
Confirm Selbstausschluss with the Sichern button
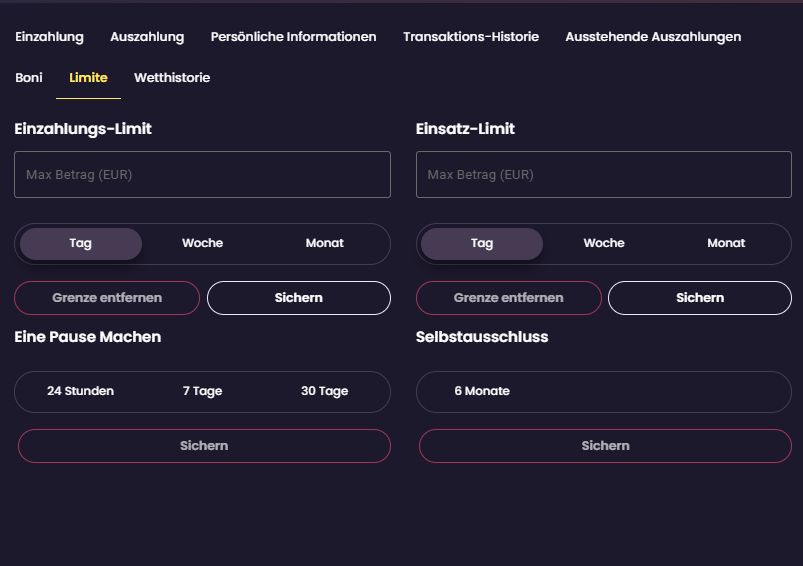coord(605,446)
